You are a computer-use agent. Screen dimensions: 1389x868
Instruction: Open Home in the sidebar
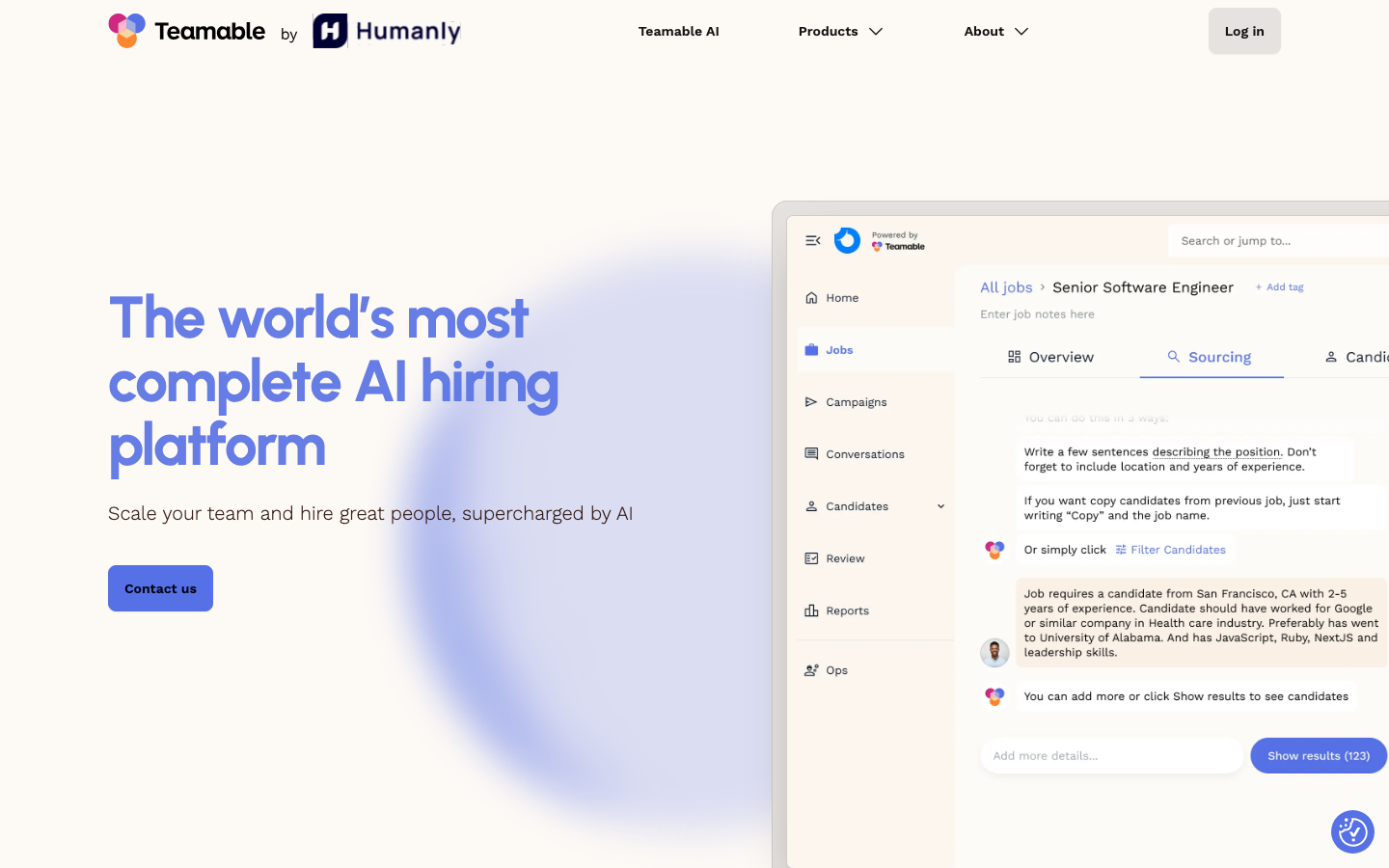(832, 298)
